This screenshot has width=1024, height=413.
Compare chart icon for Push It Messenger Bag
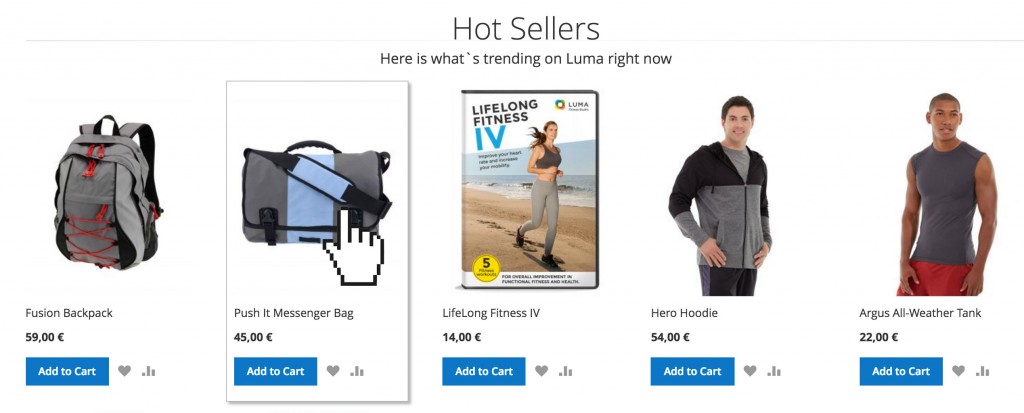click(x=357, y=371)
